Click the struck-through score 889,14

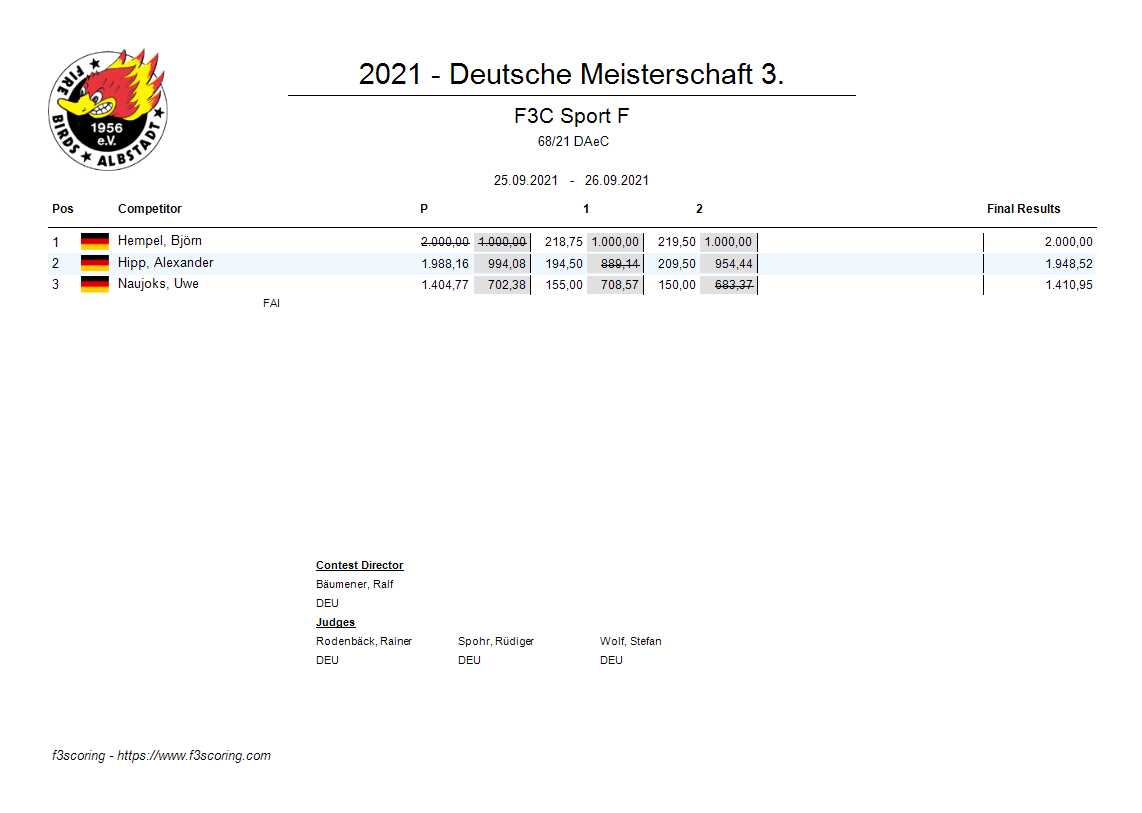[620, 264]
